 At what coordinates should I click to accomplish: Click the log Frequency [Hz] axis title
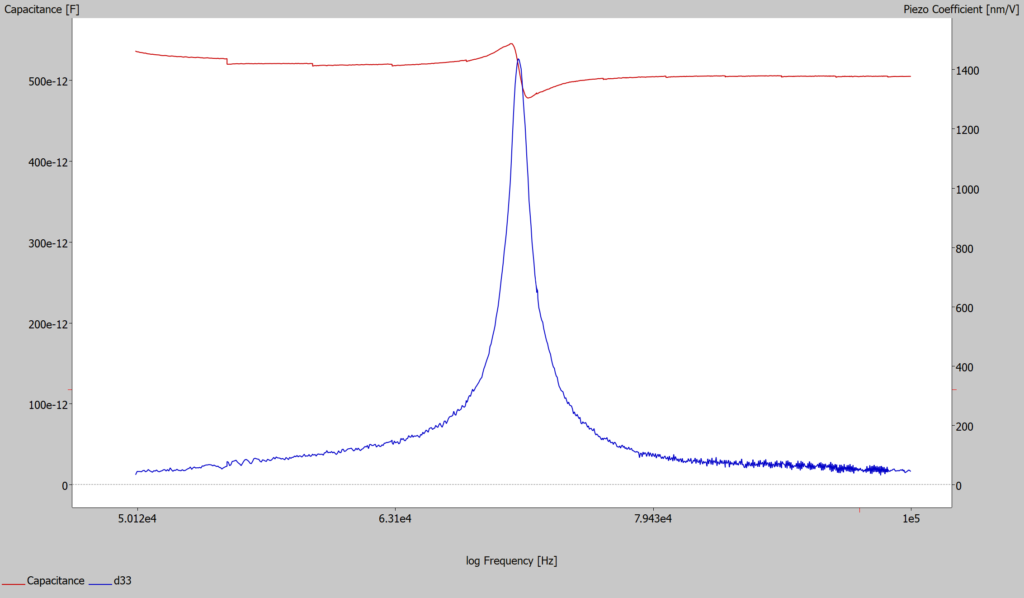[x=511, y=560]
